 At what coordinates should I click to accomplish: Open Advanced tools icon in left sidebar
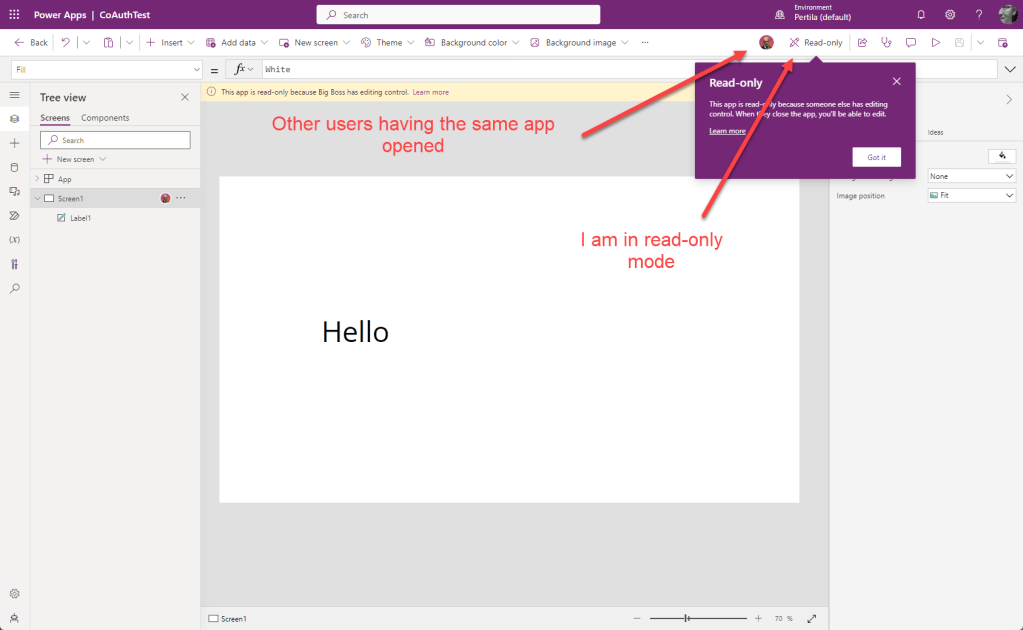pyautogui.click(x=14, y=264)
